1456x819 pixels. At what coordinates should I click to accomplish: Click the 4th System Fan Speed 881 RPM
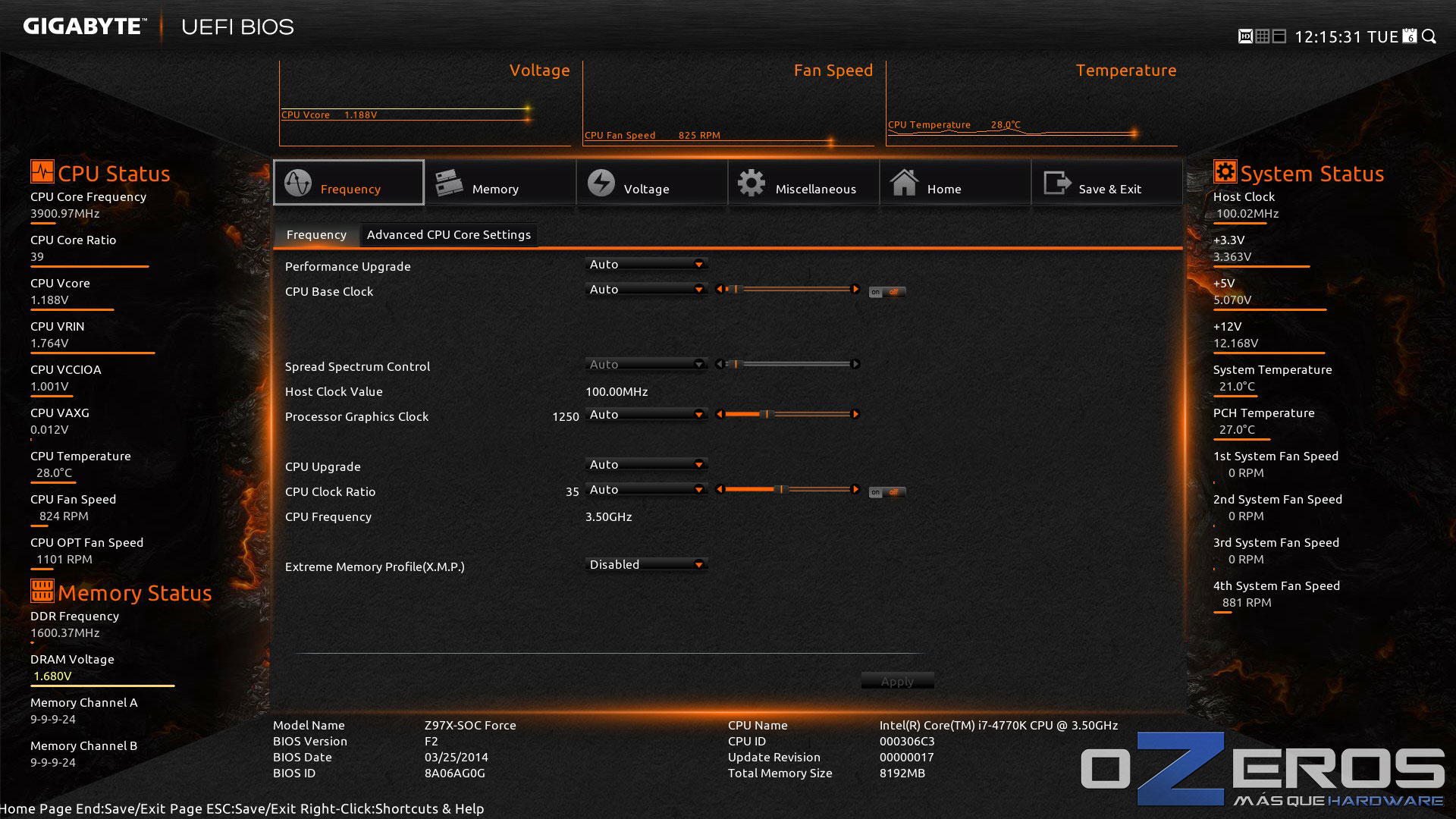click(x=1247, y=603)
